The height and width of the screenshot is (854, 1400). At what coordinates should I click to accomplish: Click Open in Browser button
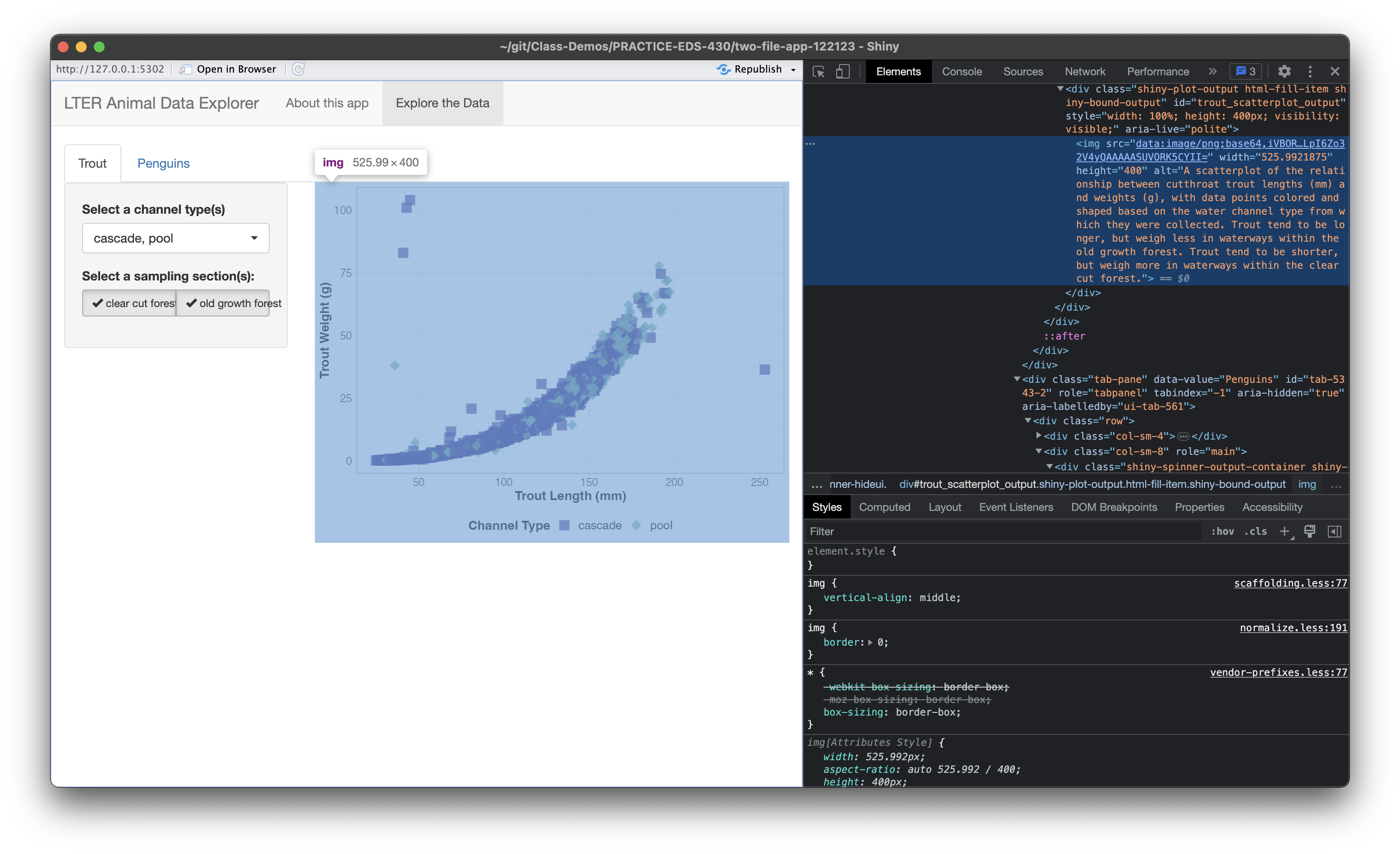(x=228, y=69)
